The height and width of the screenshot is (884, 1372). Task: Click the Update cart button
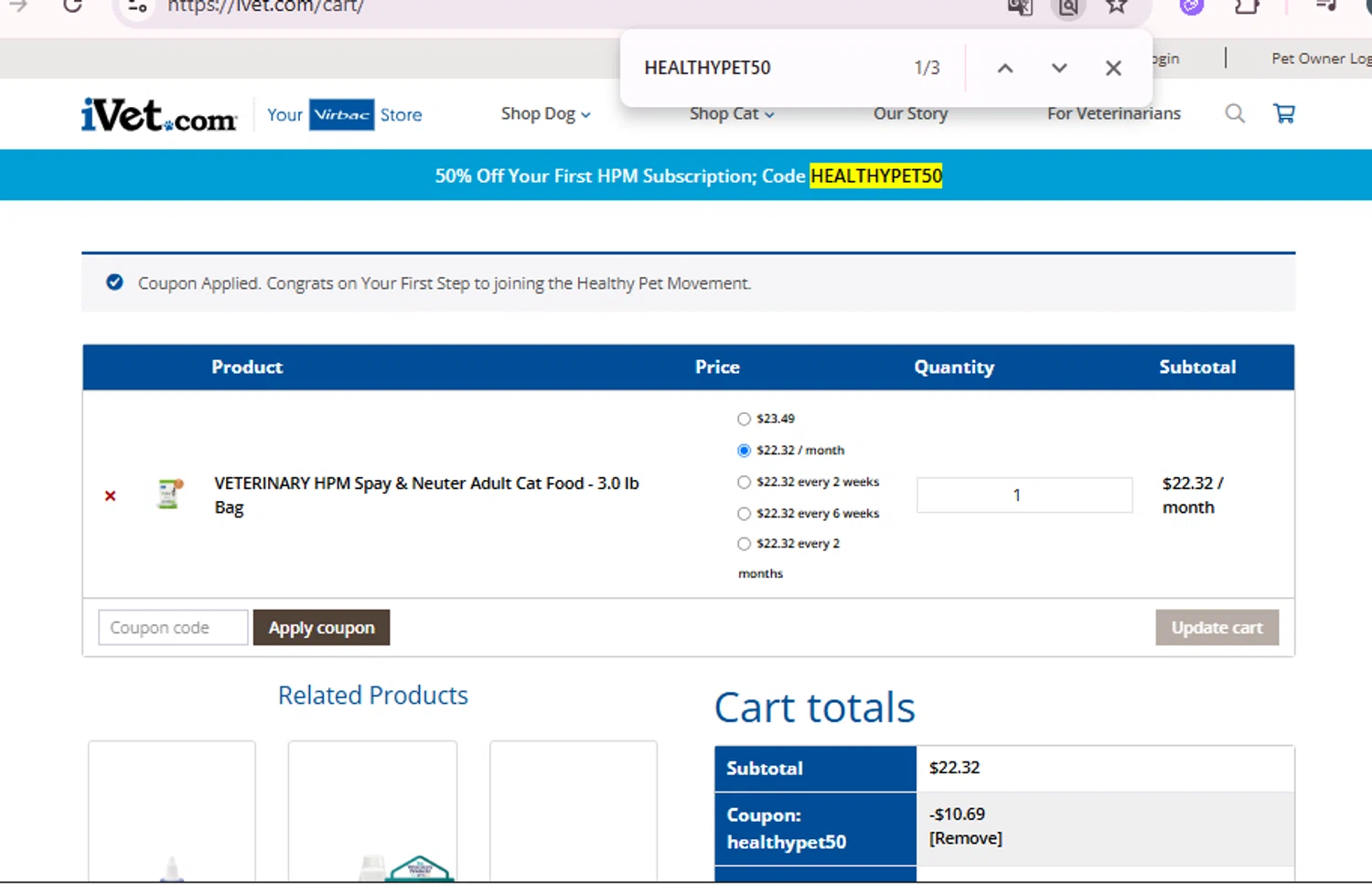(1217, 628)
